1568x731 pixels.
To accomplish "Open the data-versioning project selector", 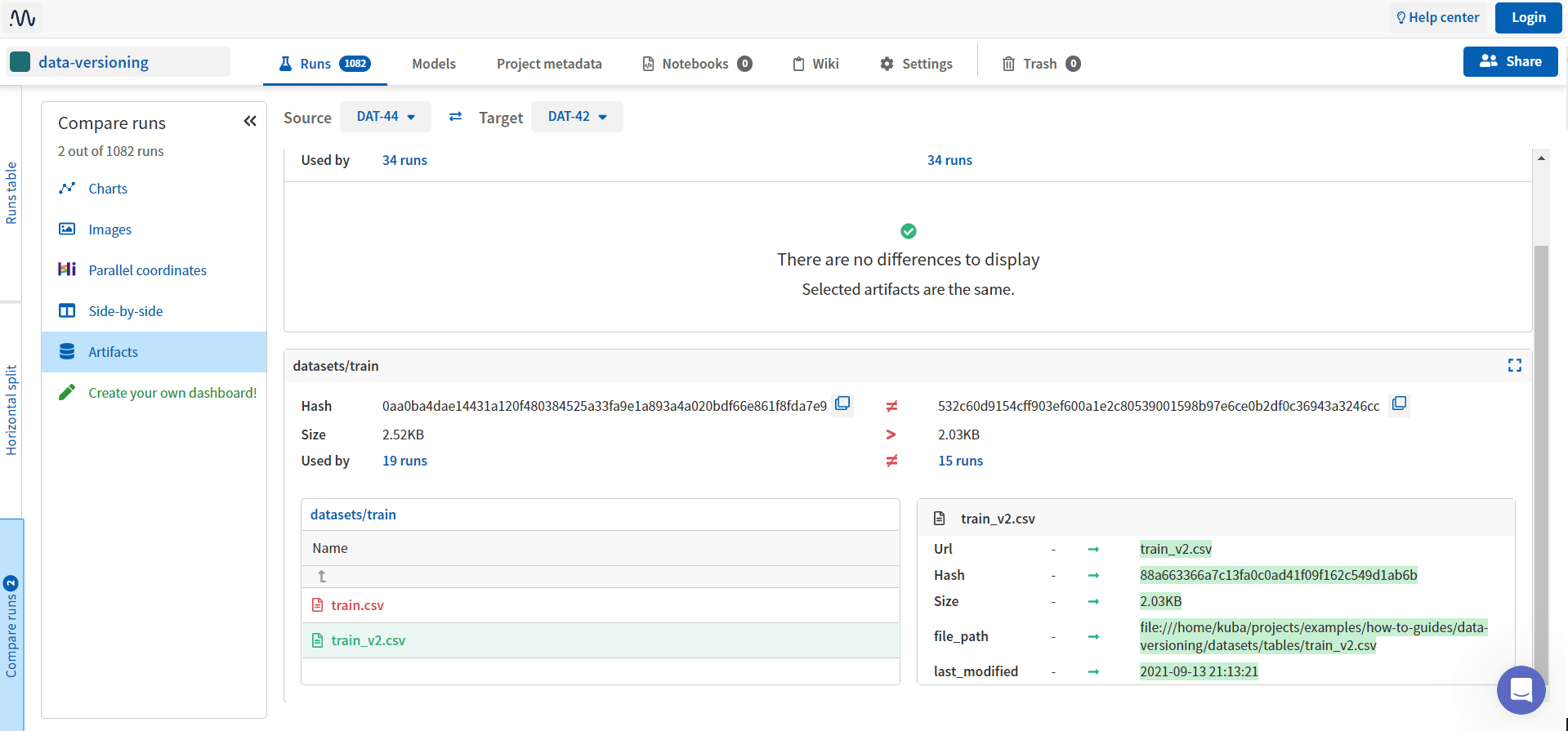I will coord(118,62).
